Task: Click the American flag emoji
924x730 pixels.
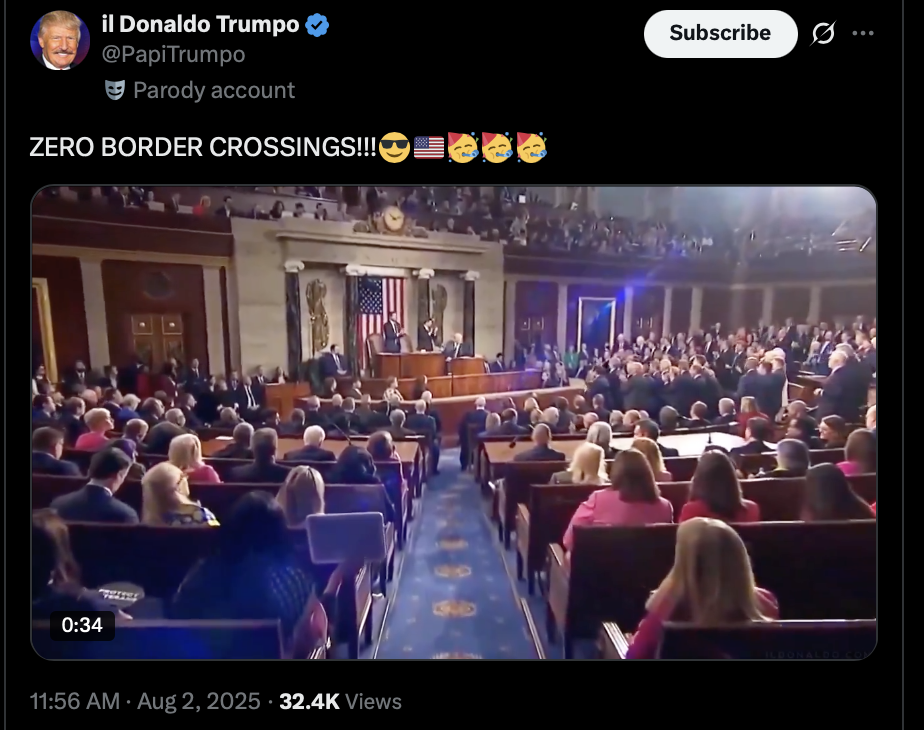Action: (429, 147)
